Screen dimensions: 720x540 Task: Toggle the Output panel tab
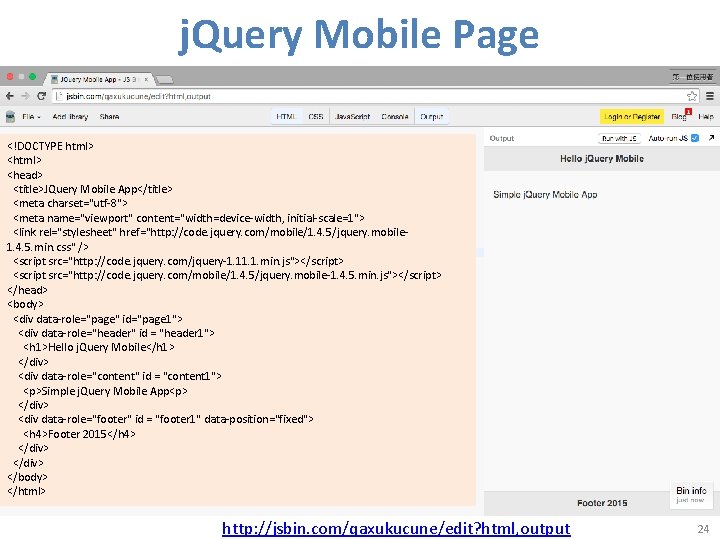[432, 117]
